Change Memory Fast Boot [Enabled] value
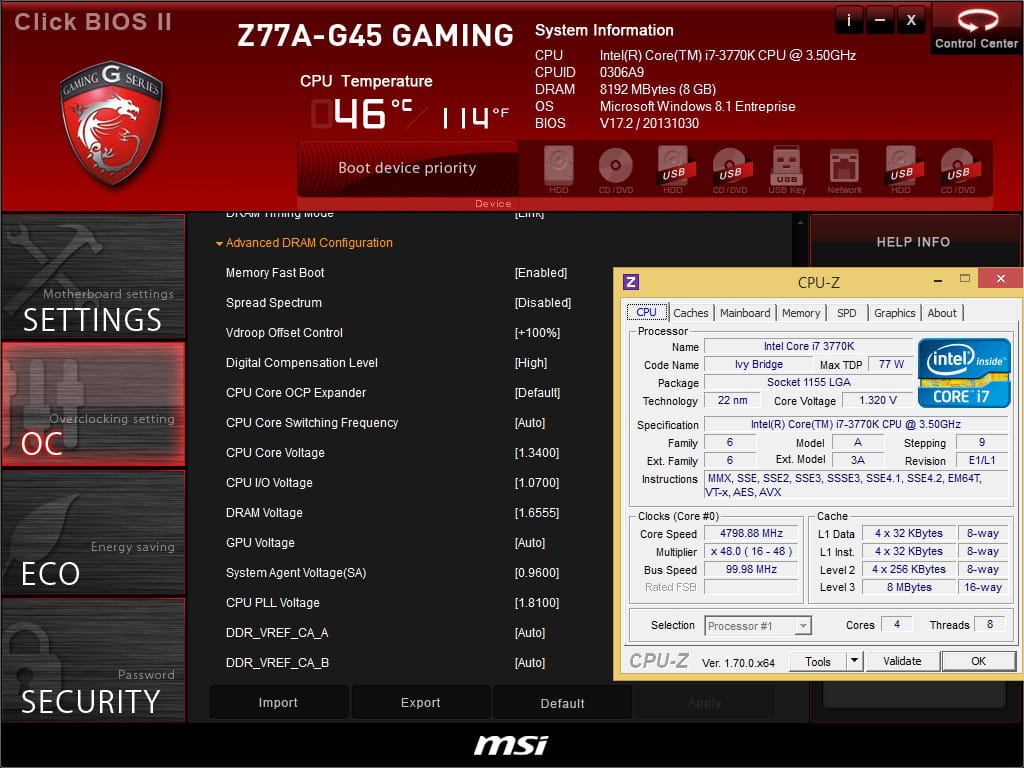The image size is (1024, 768). 541,273
